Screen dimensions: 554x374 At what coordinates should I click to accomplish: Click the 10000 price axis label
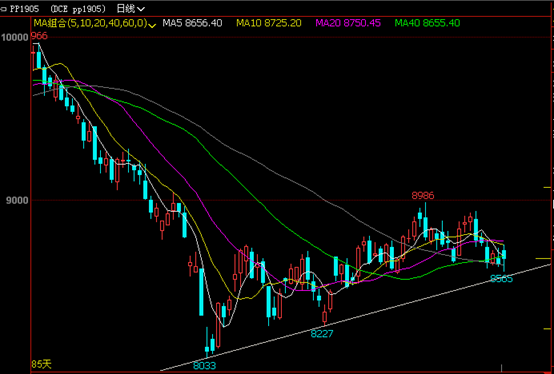click(x=14, y=37)
